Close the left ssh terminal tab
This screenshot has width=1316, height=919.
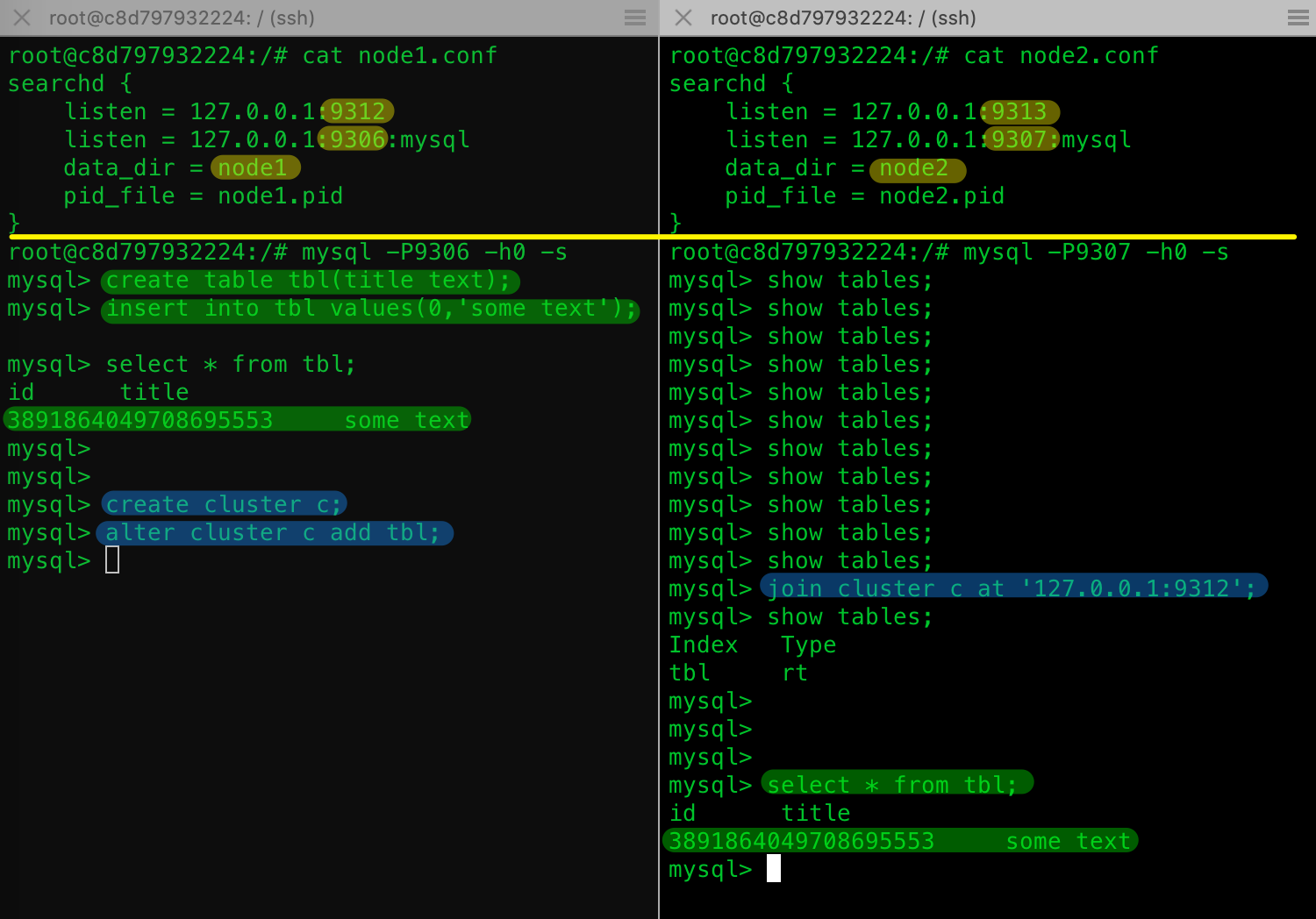pyautogui.click(x=22, y=18)
